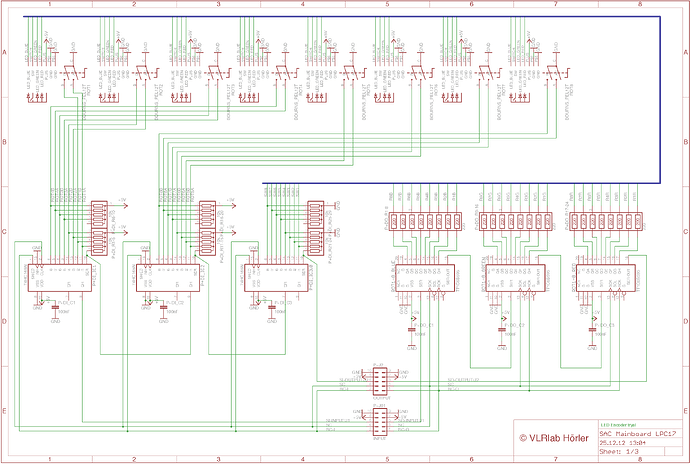Select the P-DO_C3 capacitor label
Screen dimensions: 690x464
point(605,325)
